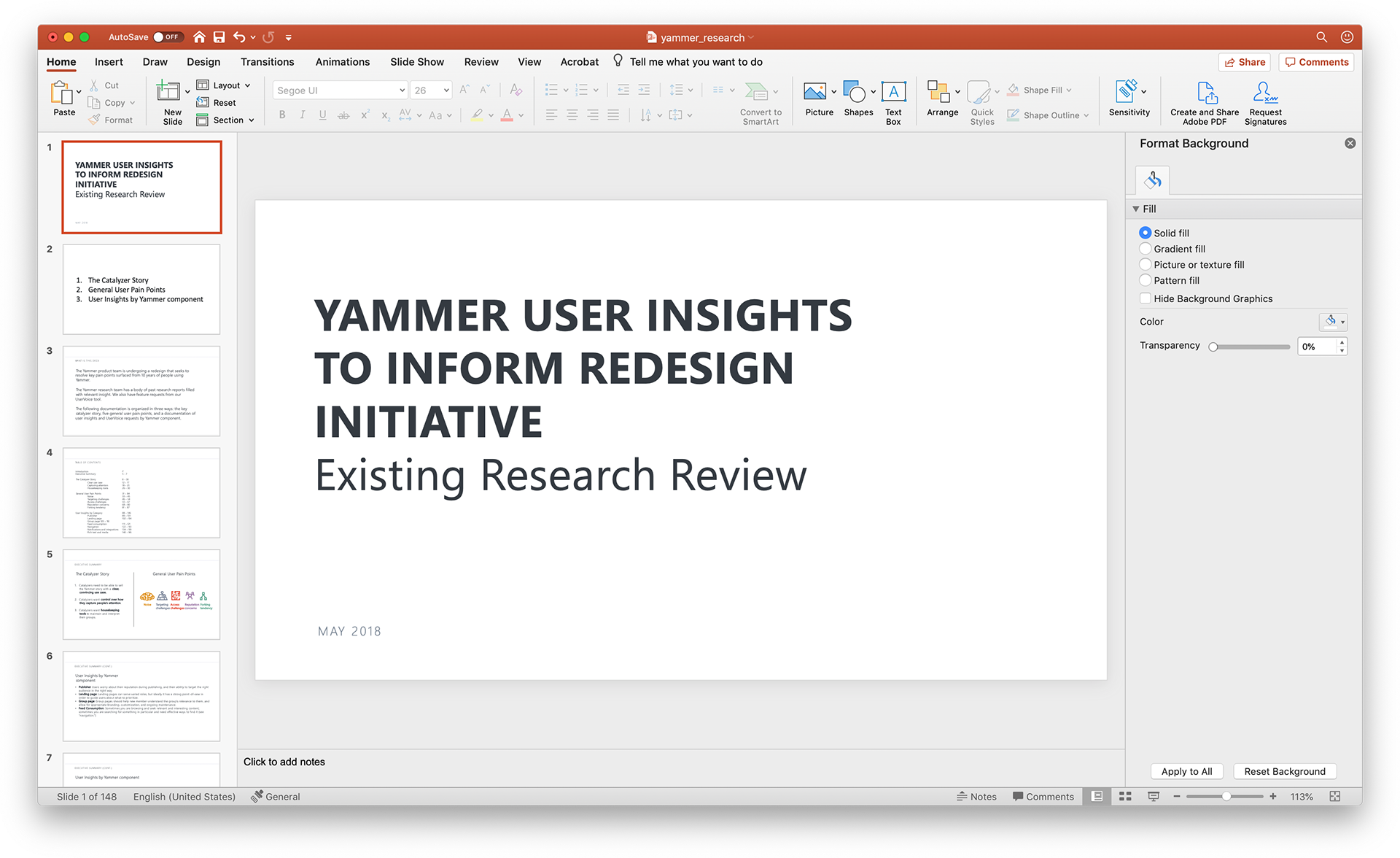The width and height of the screenshot is (1400, 858).
Task: Underline the selected text
Action: [x=322, y=115]
